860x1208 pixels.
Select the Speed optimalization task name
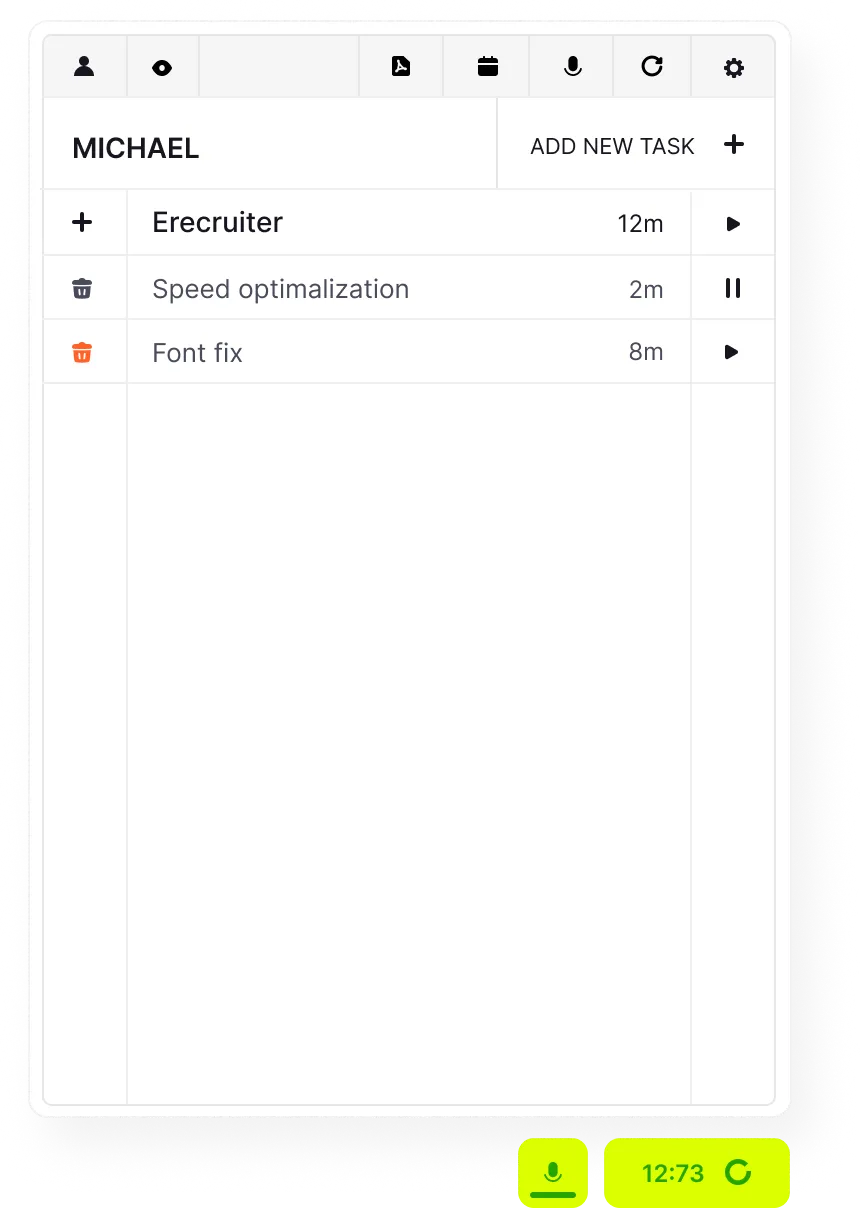[x=280, y=289]
